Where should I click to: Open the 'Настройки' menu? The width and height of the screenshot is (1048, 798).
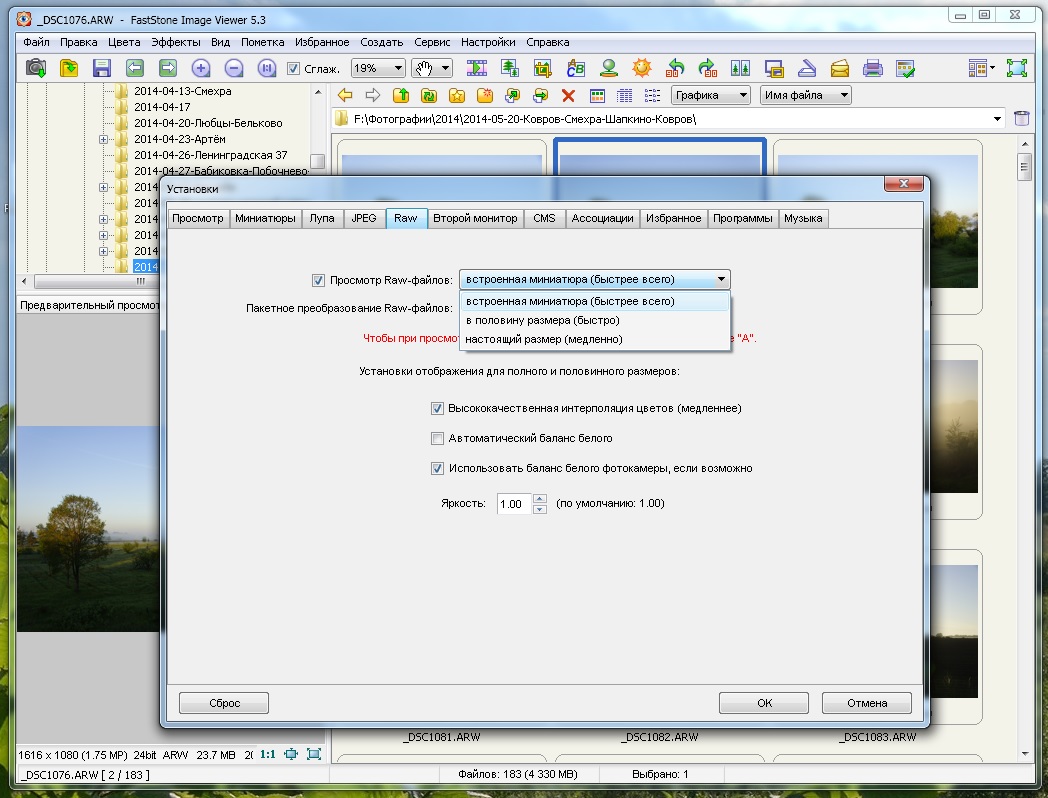(x=488, y=42)
